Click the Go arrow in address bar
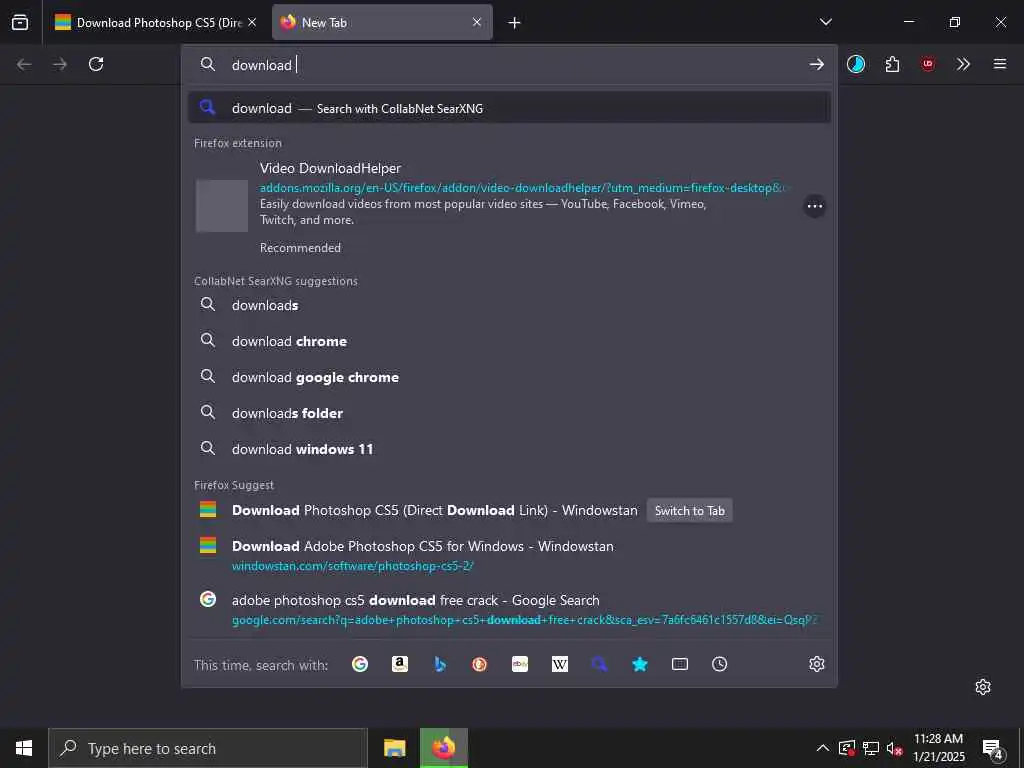1024x768 pixels. (x=816, y=64)
